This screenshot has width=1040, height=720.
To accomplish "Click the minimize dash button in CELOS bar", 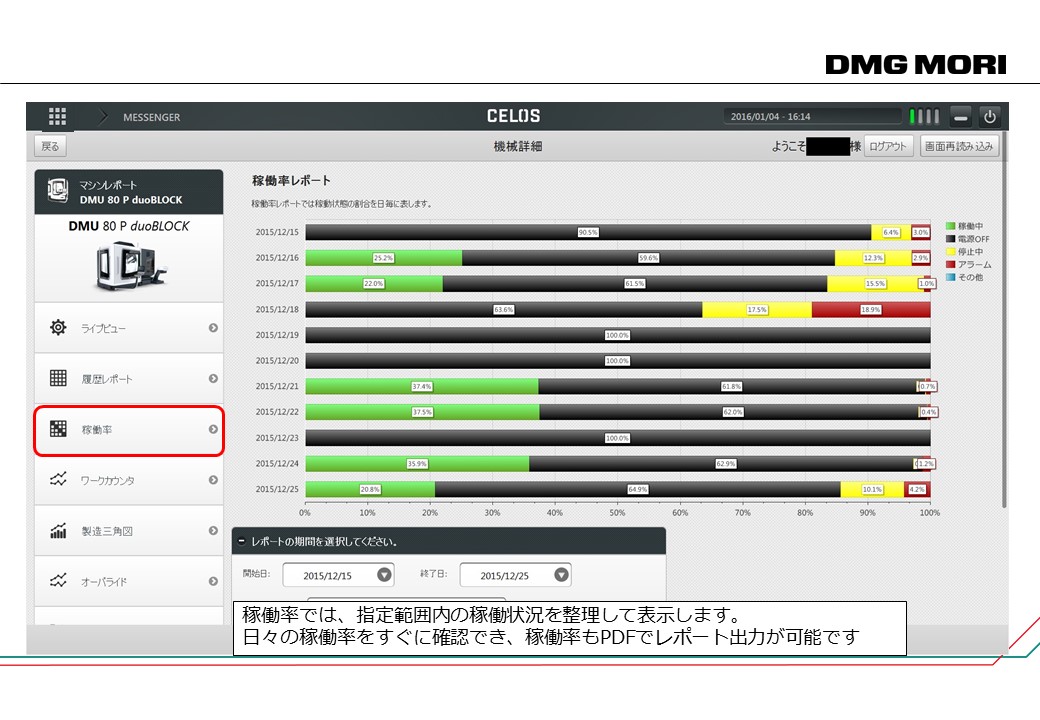I will (x=960, y=117).
